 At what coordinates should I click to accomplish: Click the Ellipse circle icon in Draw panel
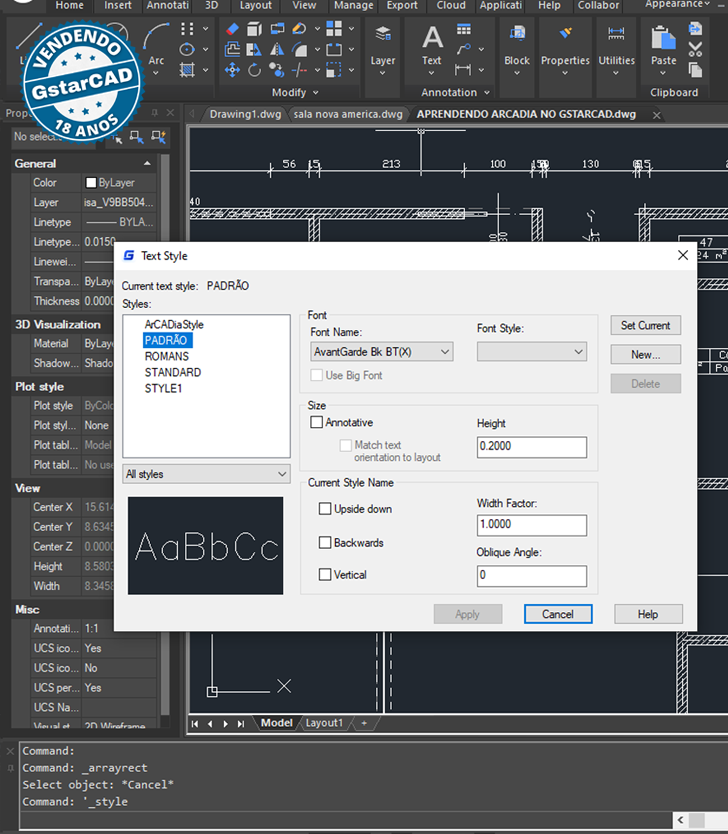tap(187, 49)
